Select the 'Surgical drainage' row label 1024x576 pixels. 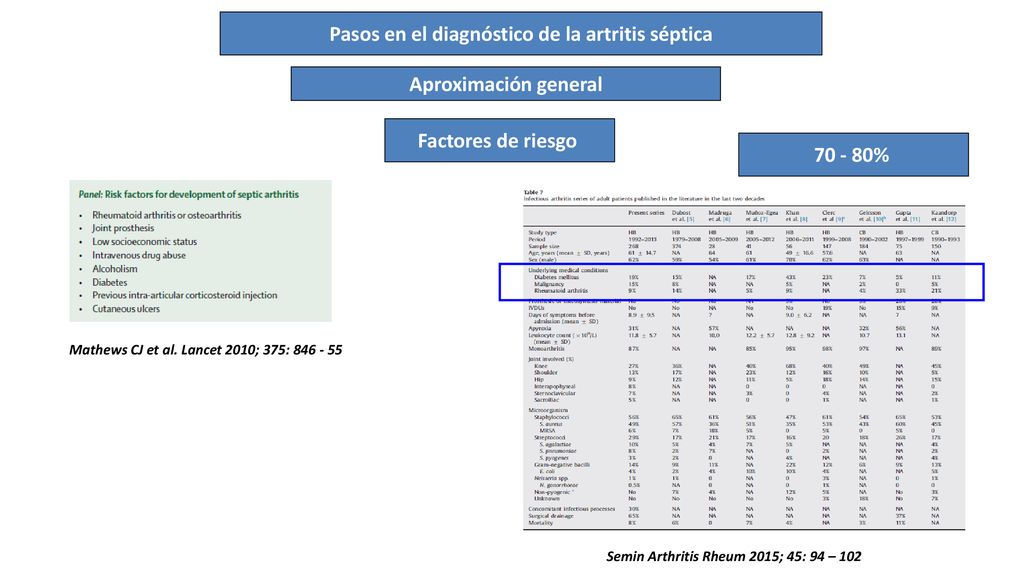pyautogui.click(x=551, y=516)
